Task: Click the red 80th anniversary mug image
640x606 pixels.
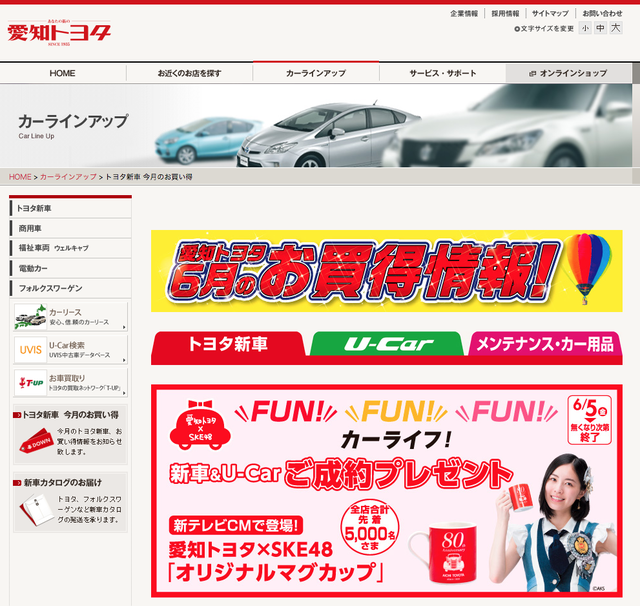Action: click(x=444, y=553)
